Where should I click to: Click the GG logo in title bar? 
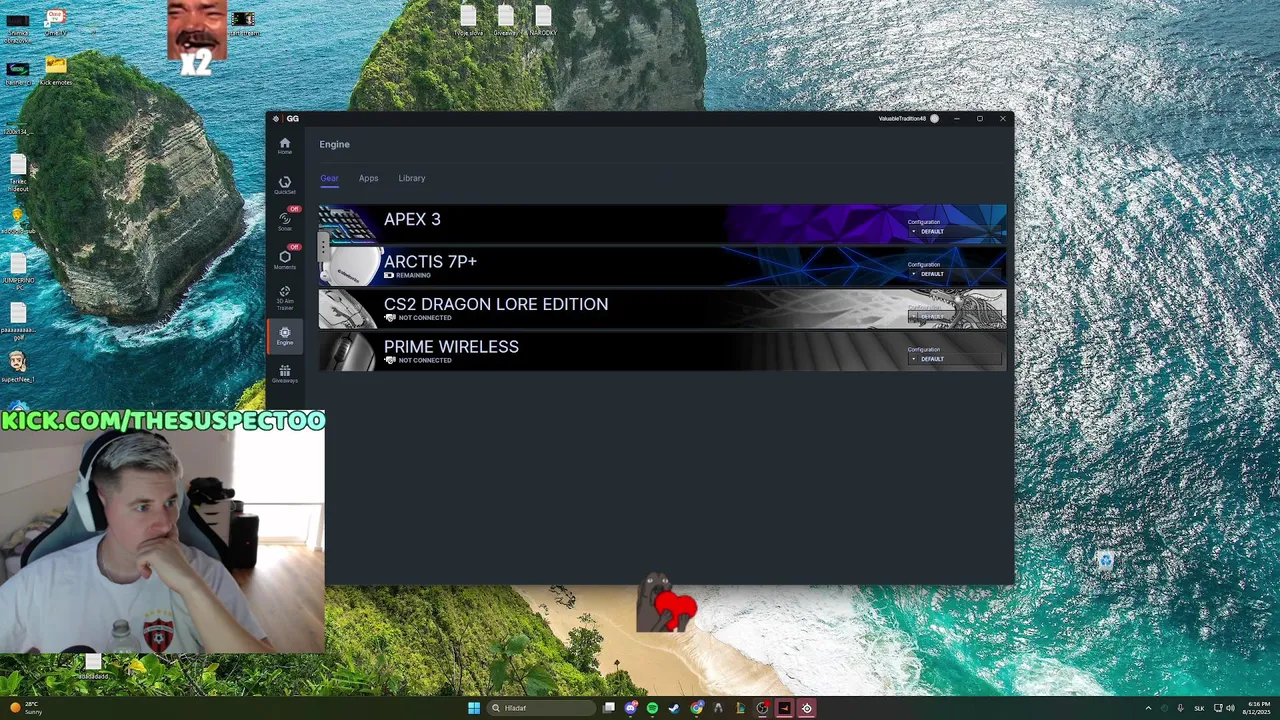point(286,118)
